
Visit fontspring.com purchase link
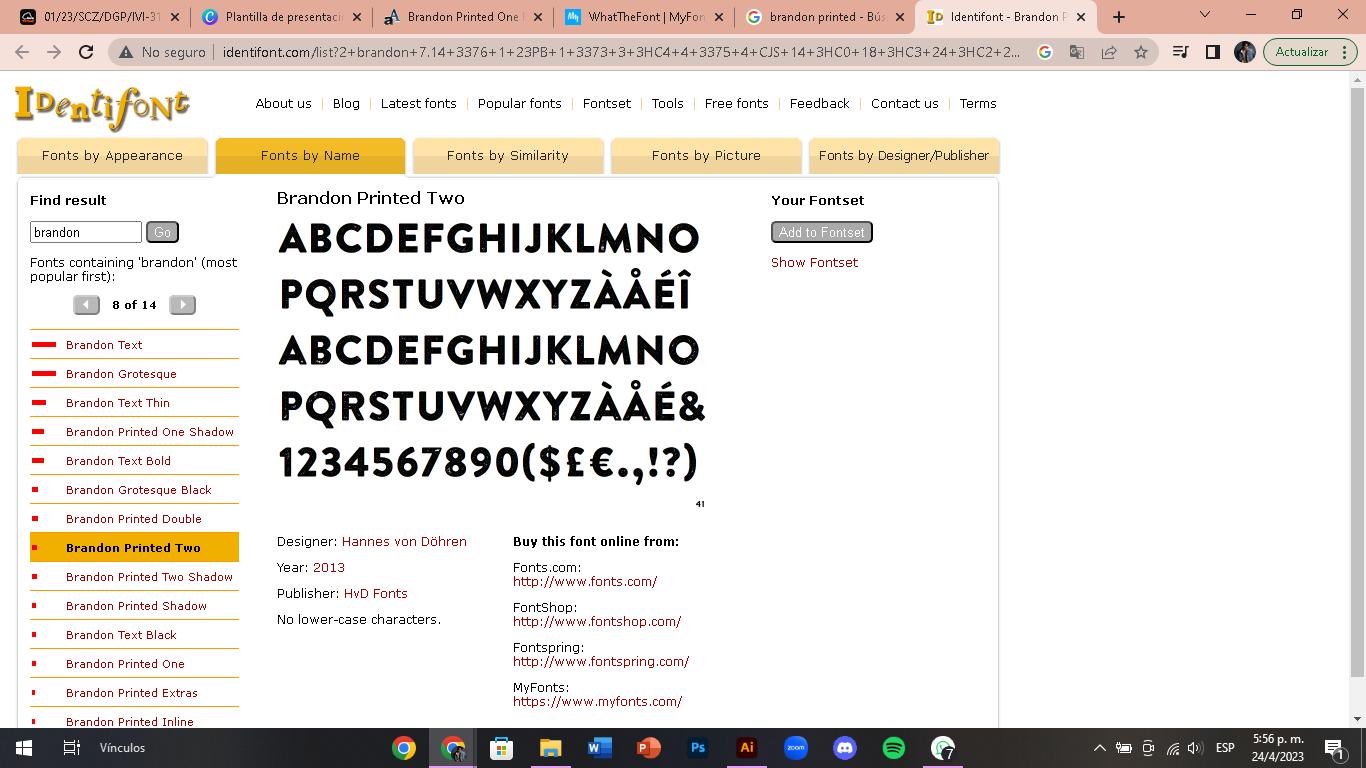(x=601, y=662)
